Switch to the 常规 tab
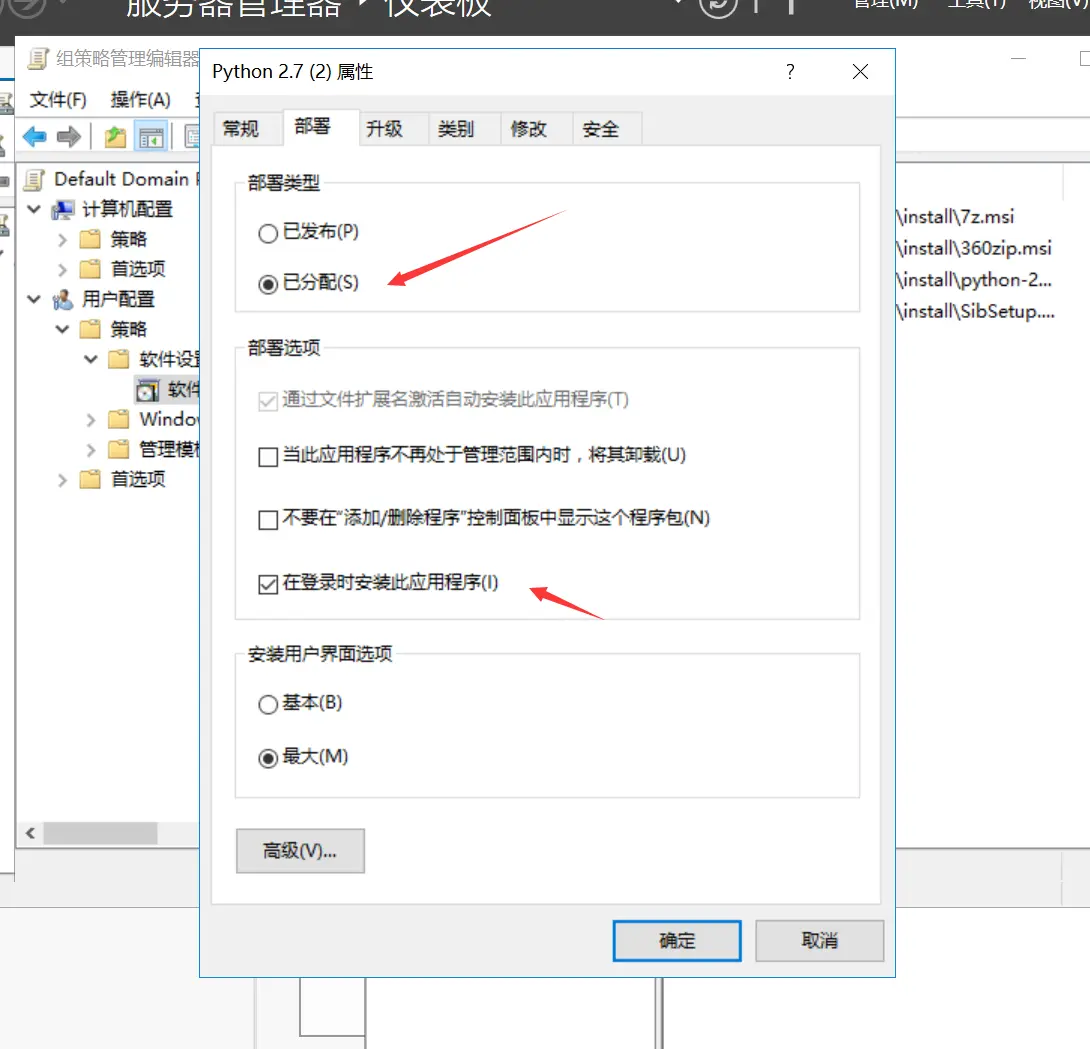 pyautogui.click(x=248, y=129)
